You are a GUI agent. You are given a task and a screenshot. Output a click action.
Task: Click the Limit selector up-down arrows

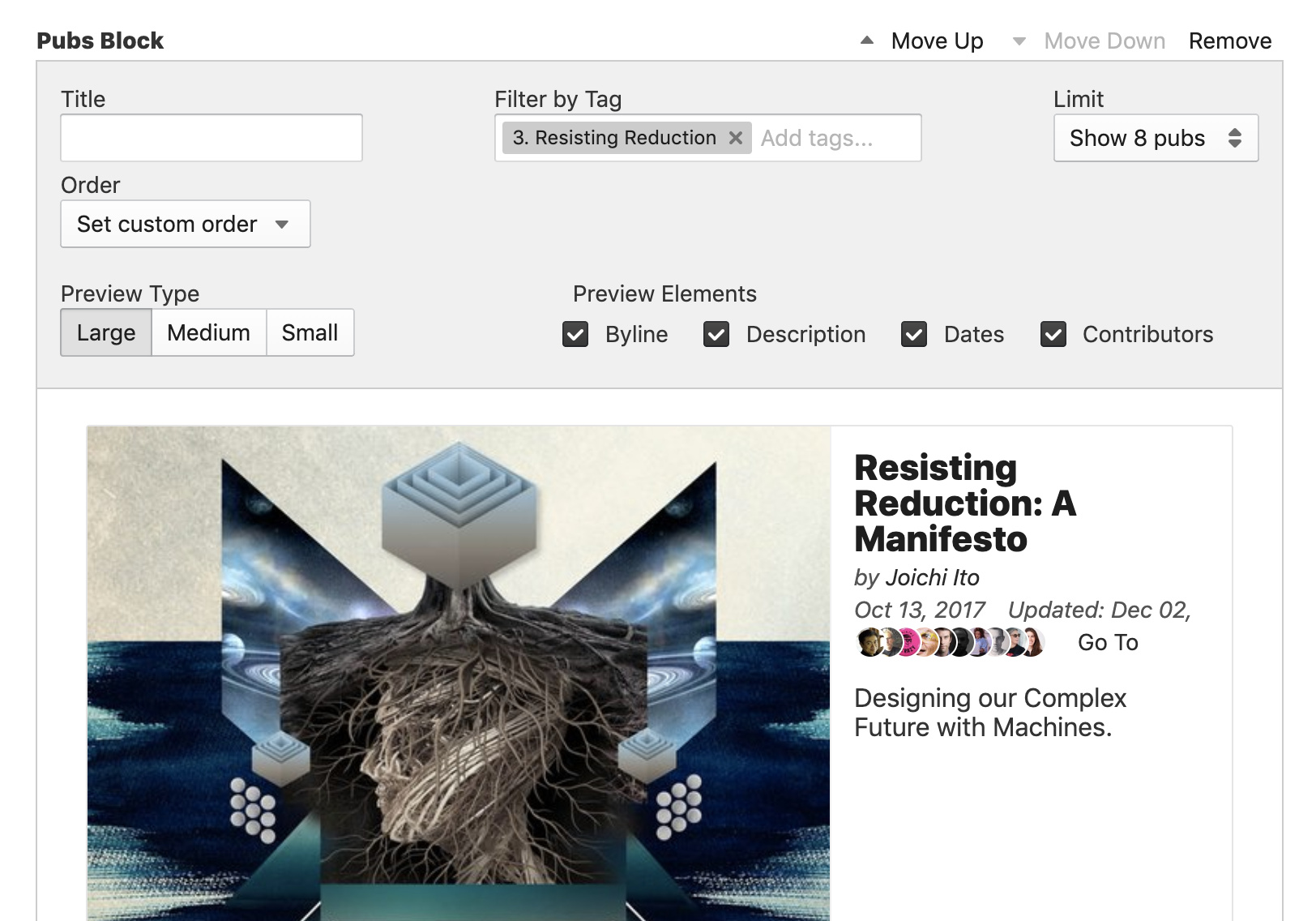(1234, 138)
